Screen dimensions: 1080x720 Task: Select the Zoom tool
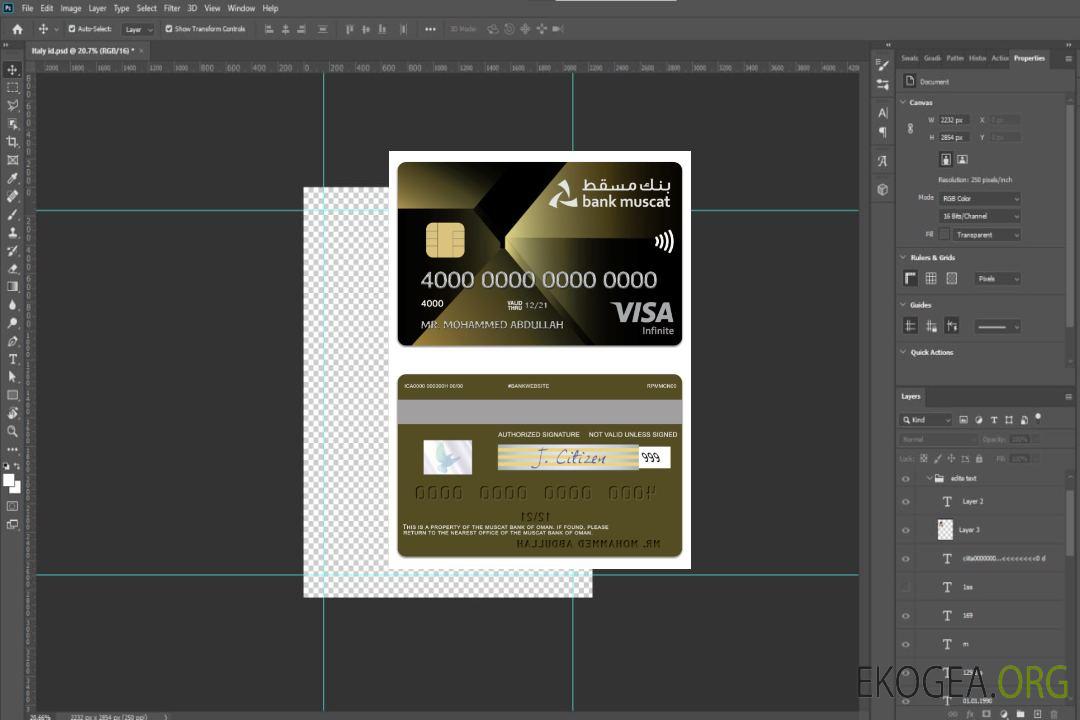pyautogui.click(x=12, y=431)
